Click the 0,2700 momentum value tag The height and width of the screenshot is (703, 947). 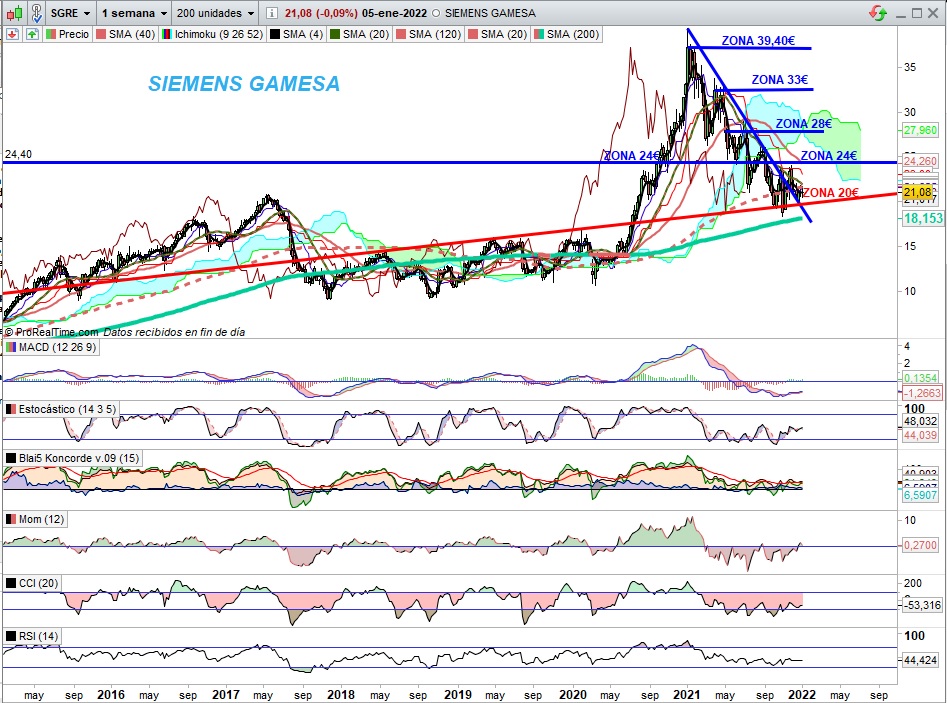point(920,545)
